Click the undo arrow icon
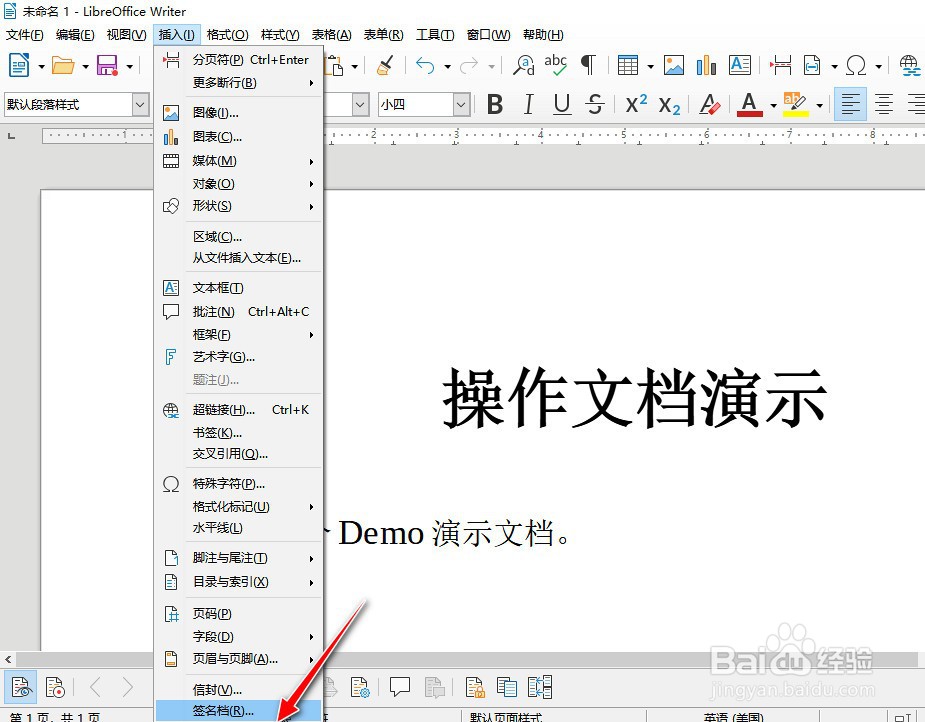This screenshot has width=925, height=722. [x=426, y=65]
